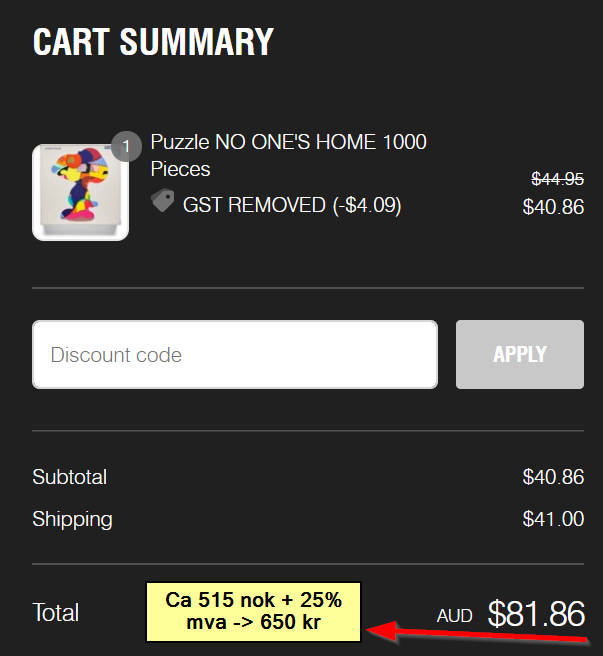Click the subtotal amount $40.86
Image resolution: width=603 pixels, height=656 pixels.
pyautogui.click(x=553, y=477)
